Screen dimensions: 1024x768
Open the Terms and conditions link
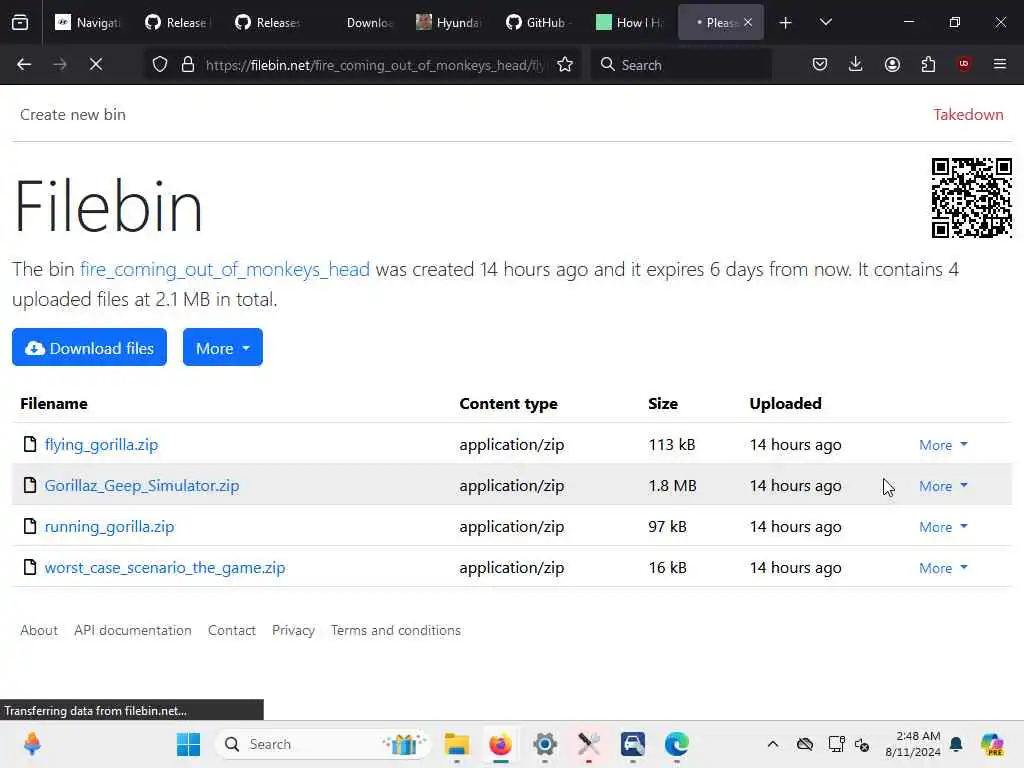(x=396, y=630)
